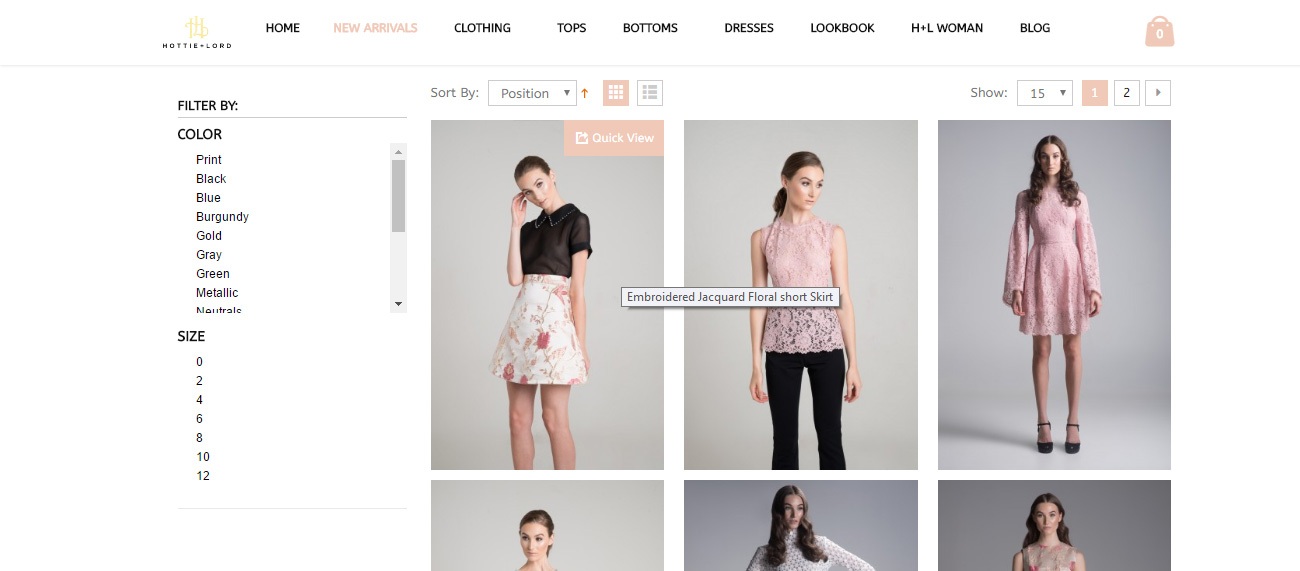Go to page 2

tap(1126, 93)
